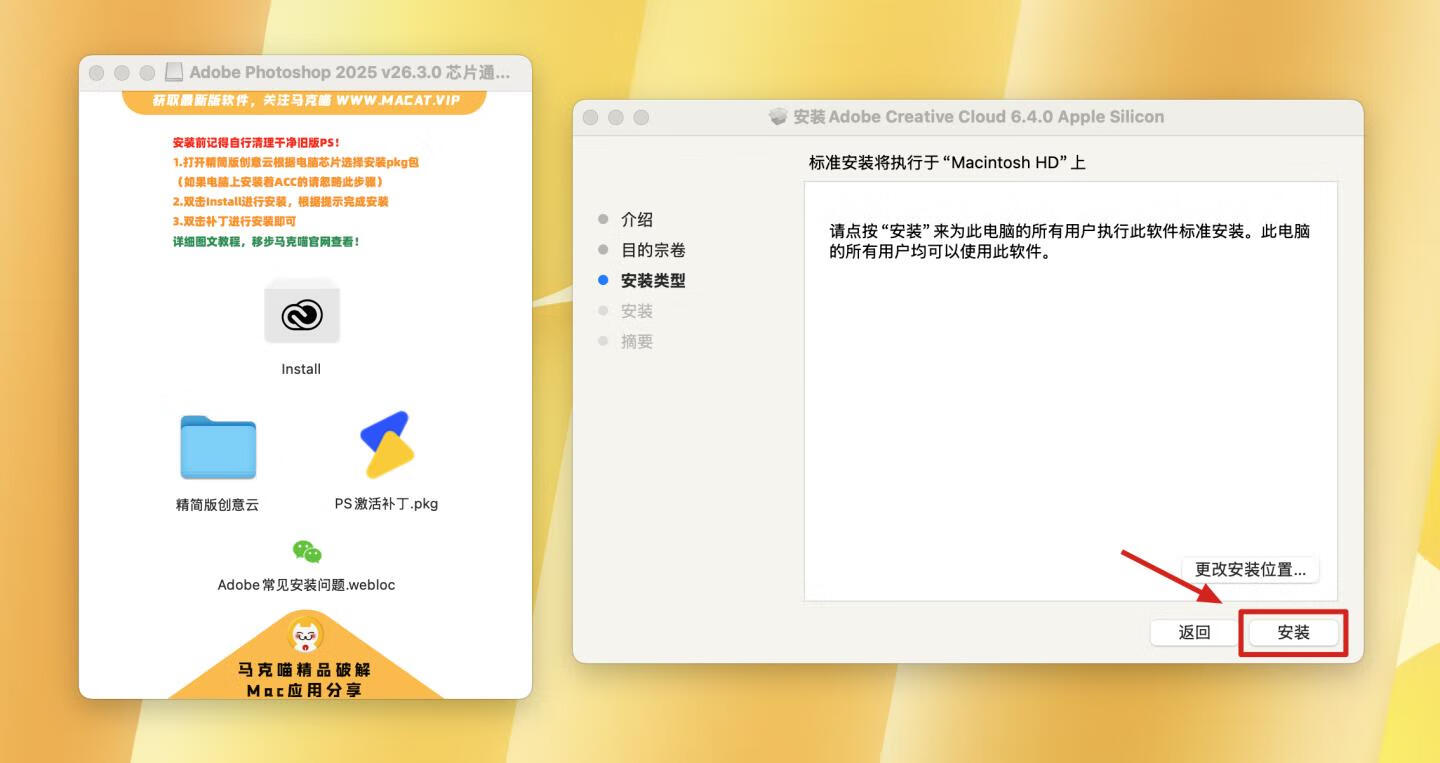Open the WeChat Adobe常见安装问题.webloc icon
This screenshot has width=1440, height=763.
pos(307,552)
